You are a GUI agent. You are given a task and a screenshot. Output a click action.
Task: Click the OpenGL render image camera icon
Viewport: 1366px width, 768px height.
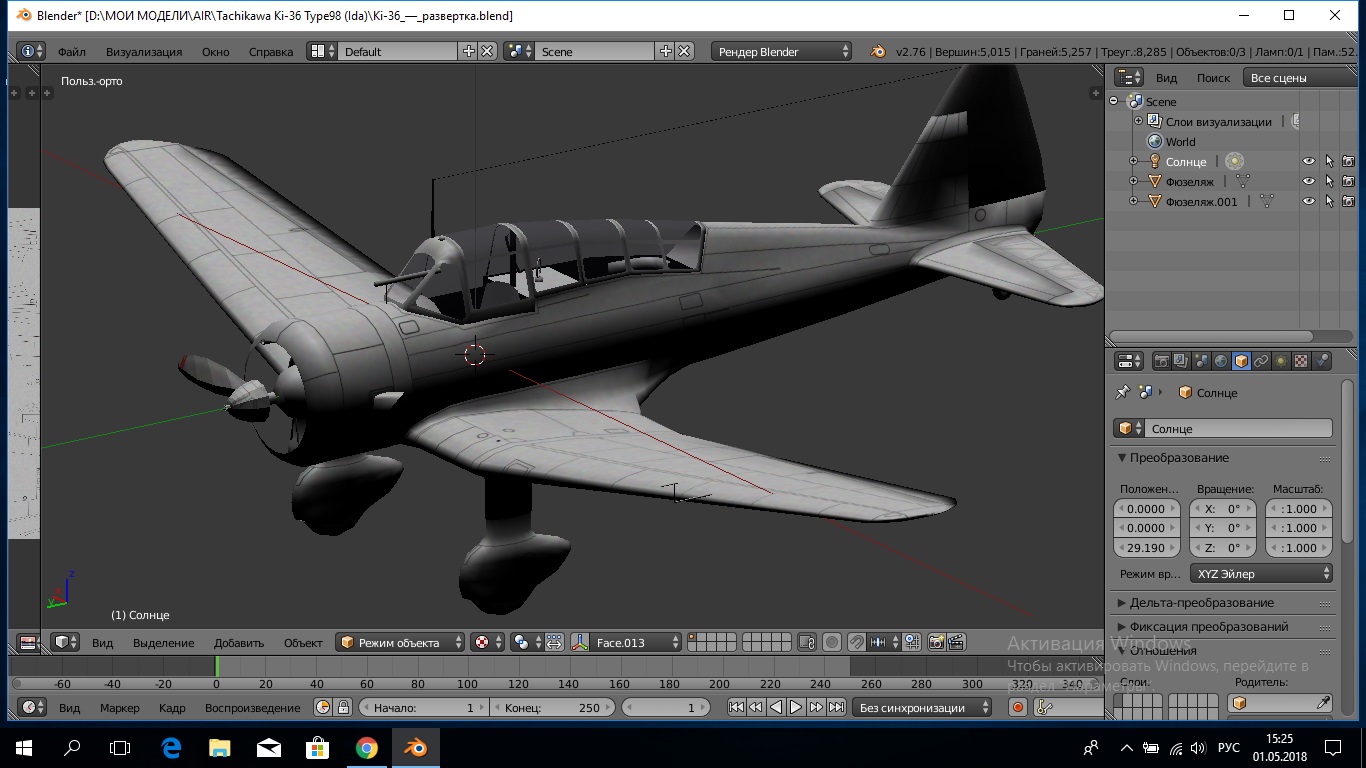[x=937, y=642]
